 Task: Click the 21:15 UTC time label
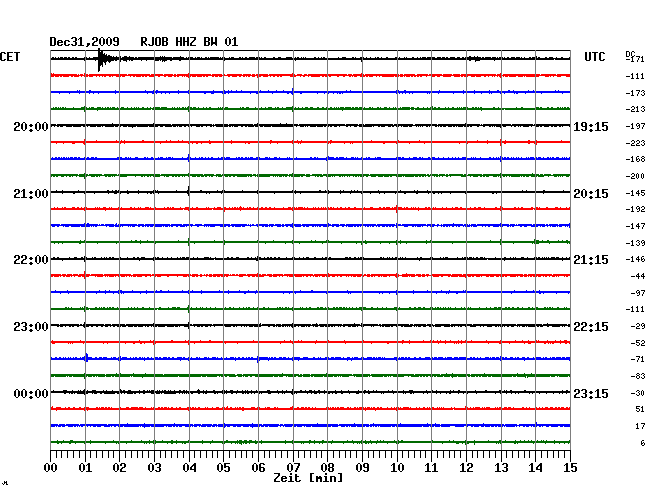click(591, 260)
